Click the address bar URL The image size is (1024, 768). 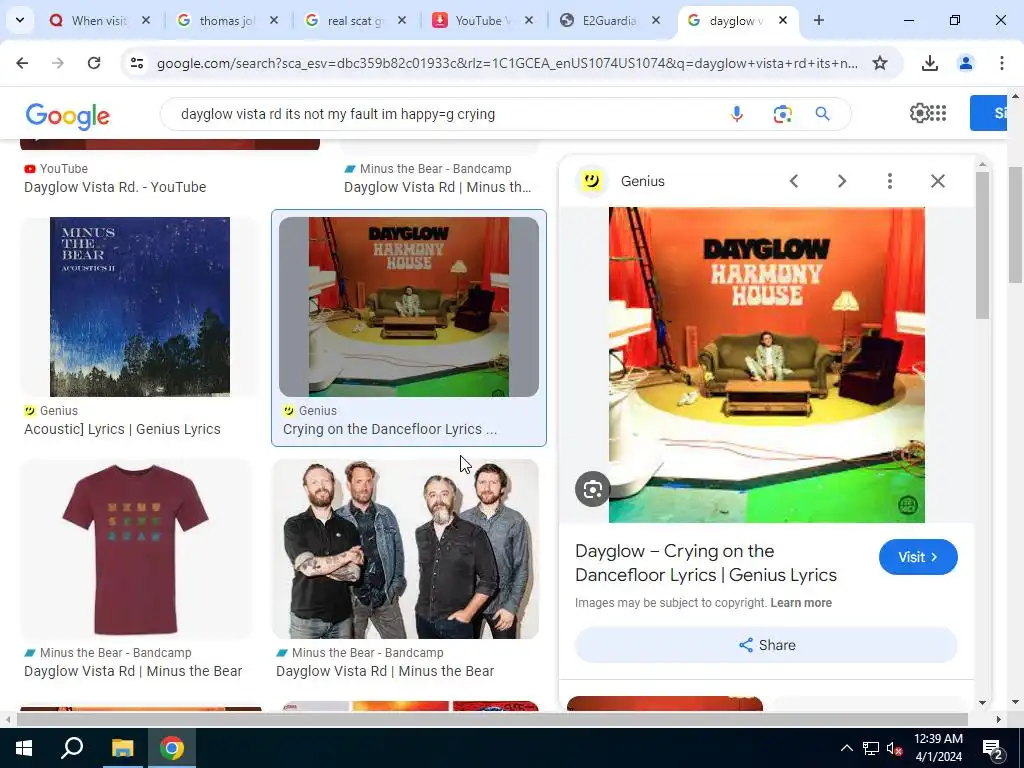click(507, 63)
